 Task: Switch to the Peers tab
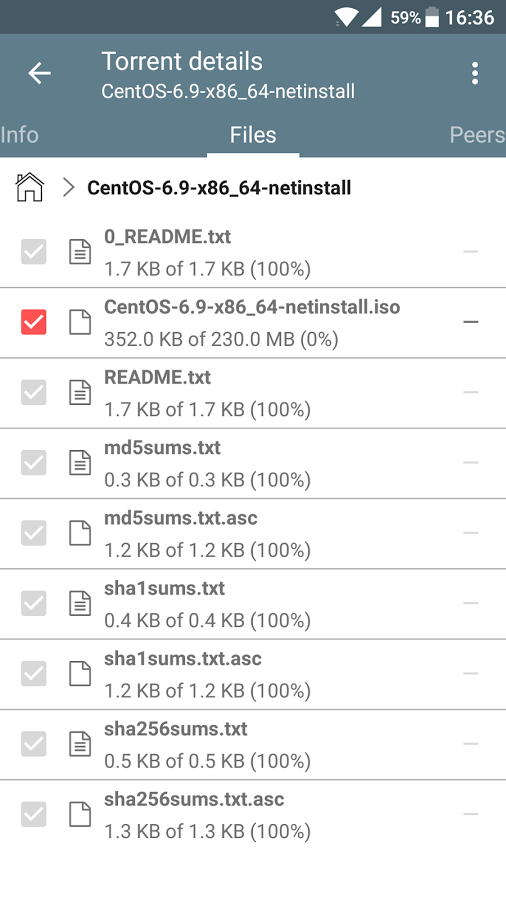pos(477,135)
